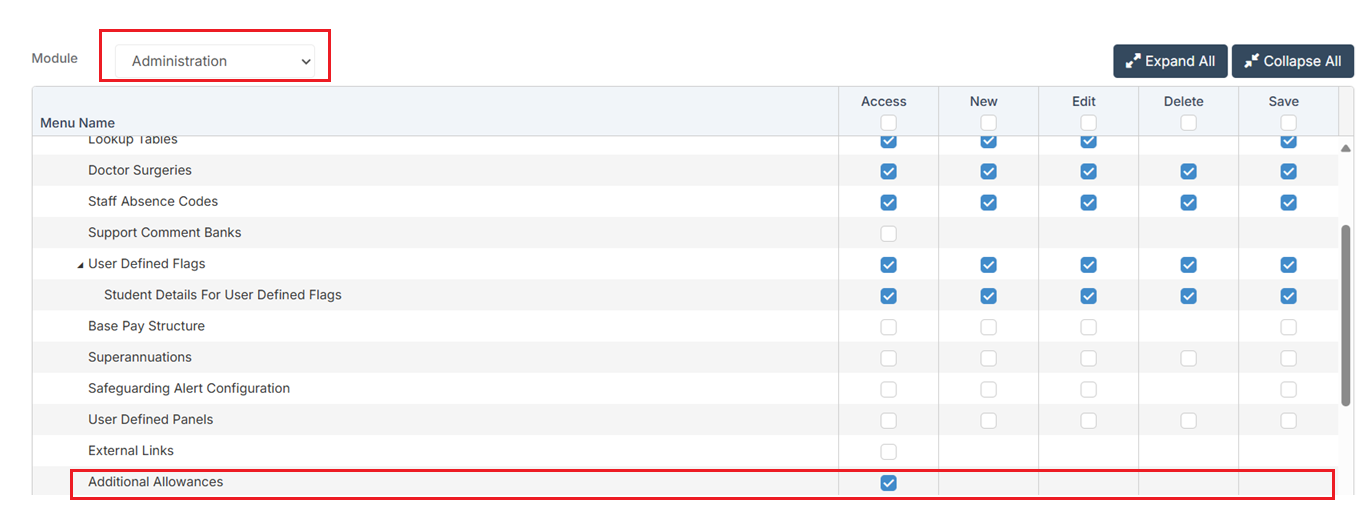Tick the Delete column header checkbox
Screen dimensions: 1371x521
pyautogui.click(x=1188, y=122)
